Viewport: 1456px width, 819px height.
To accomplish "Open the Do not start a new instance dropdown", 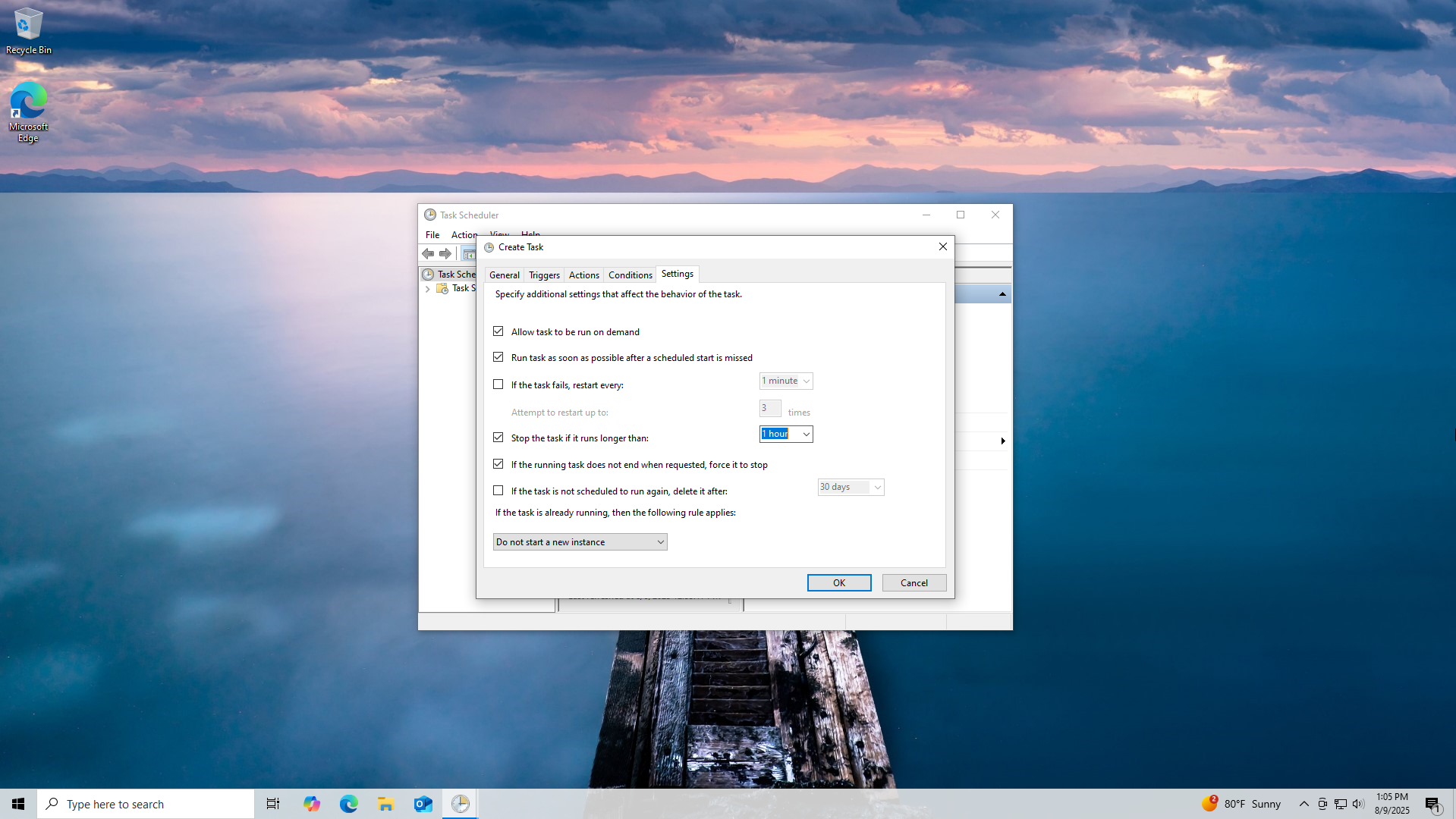I will (580, 541).
